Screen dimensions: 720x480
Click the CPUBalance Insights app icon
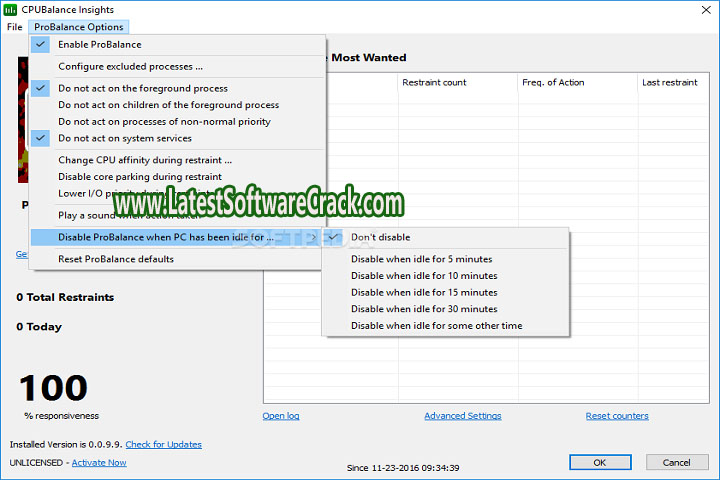pos(11,9)
